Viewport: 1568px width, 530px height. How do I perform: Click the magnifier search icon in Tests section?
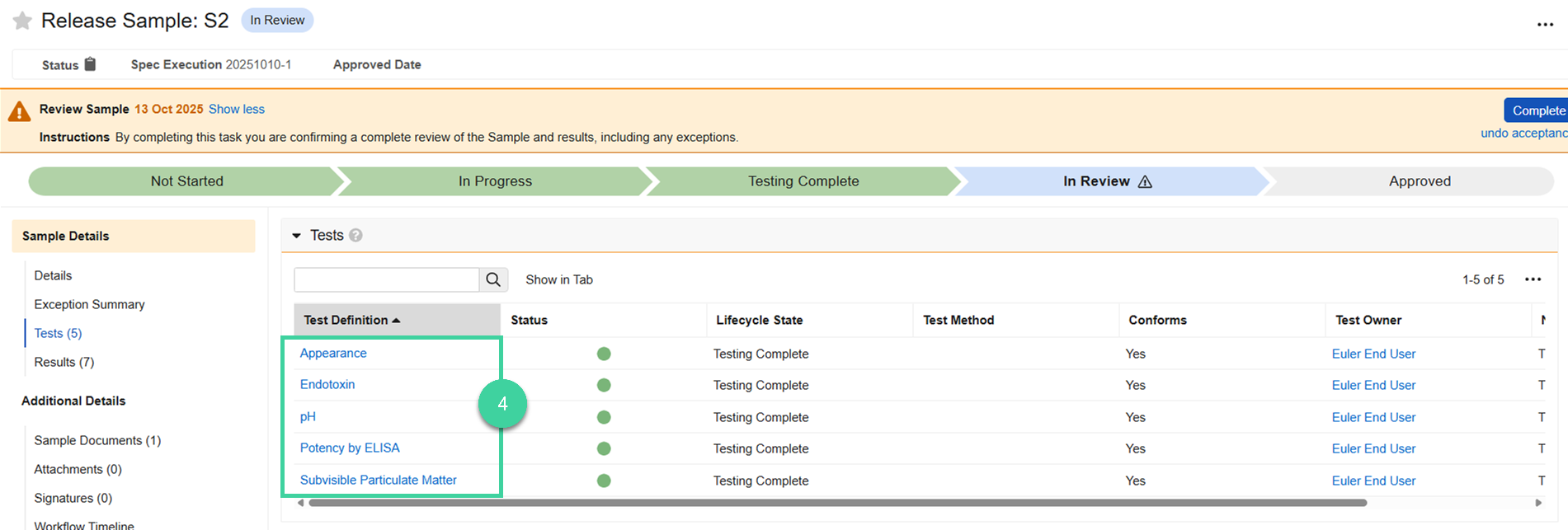493,279
